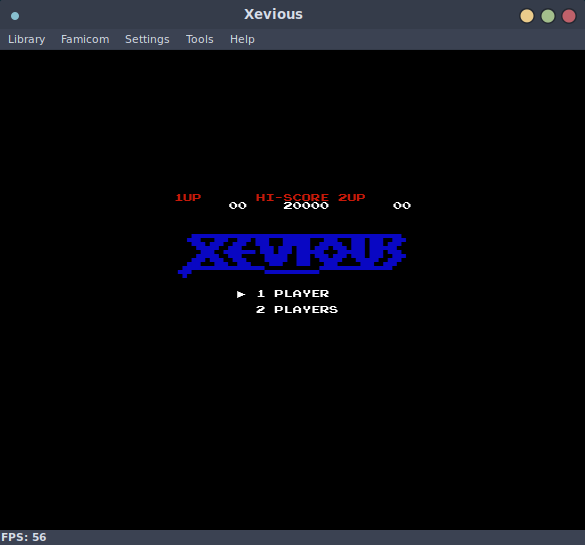Click the Xevious window title
The width and height of the screenshot is (585, 545).
273,14
